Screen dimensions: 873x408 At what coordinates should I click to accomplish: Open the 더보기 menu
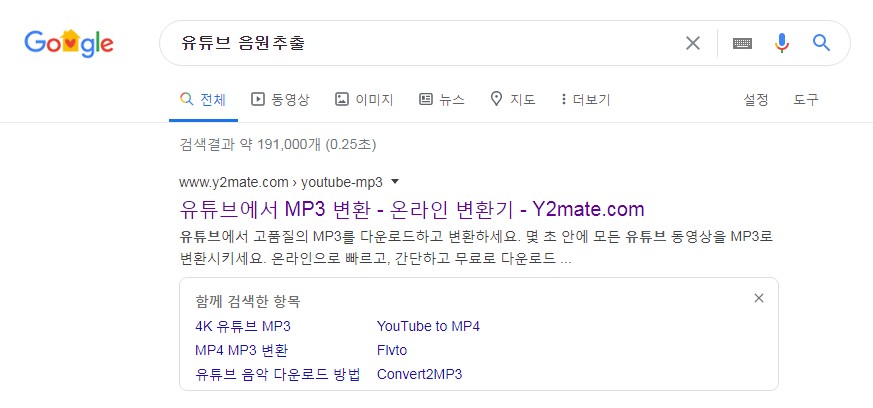[x=586, y=100]
